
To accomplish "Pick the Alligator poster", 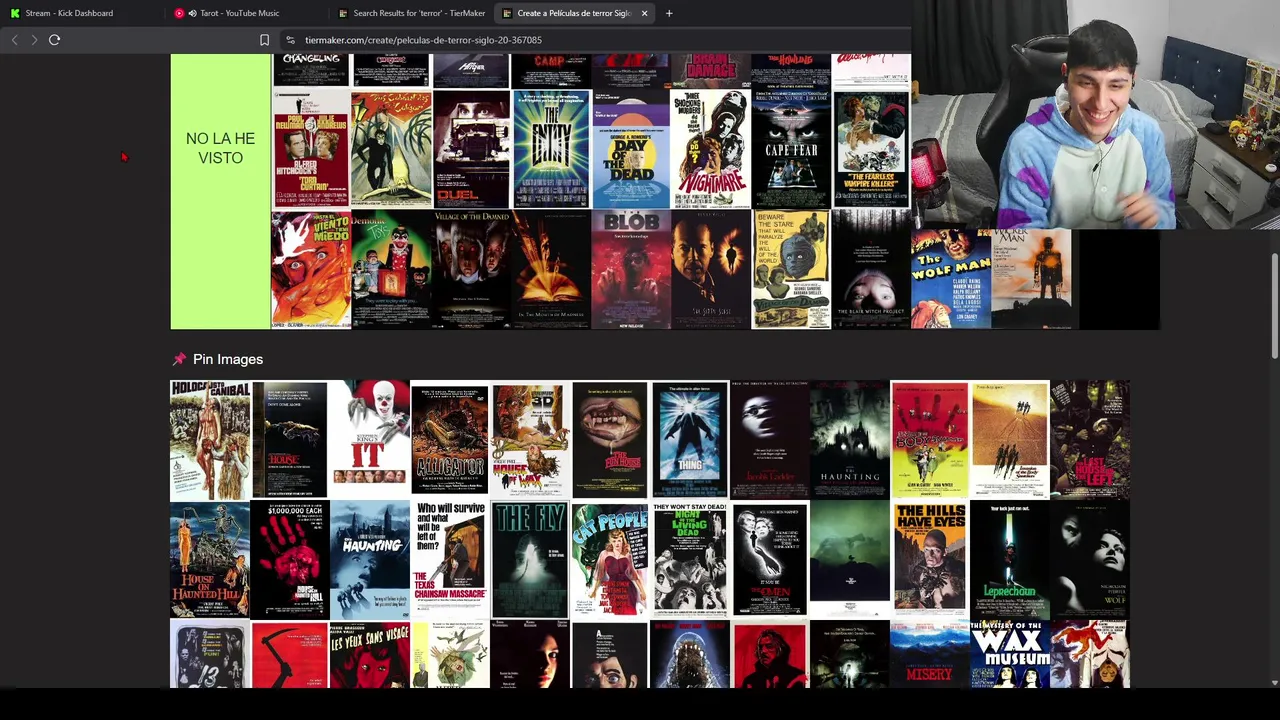I will pyautogui.click(x=450, y=438).
